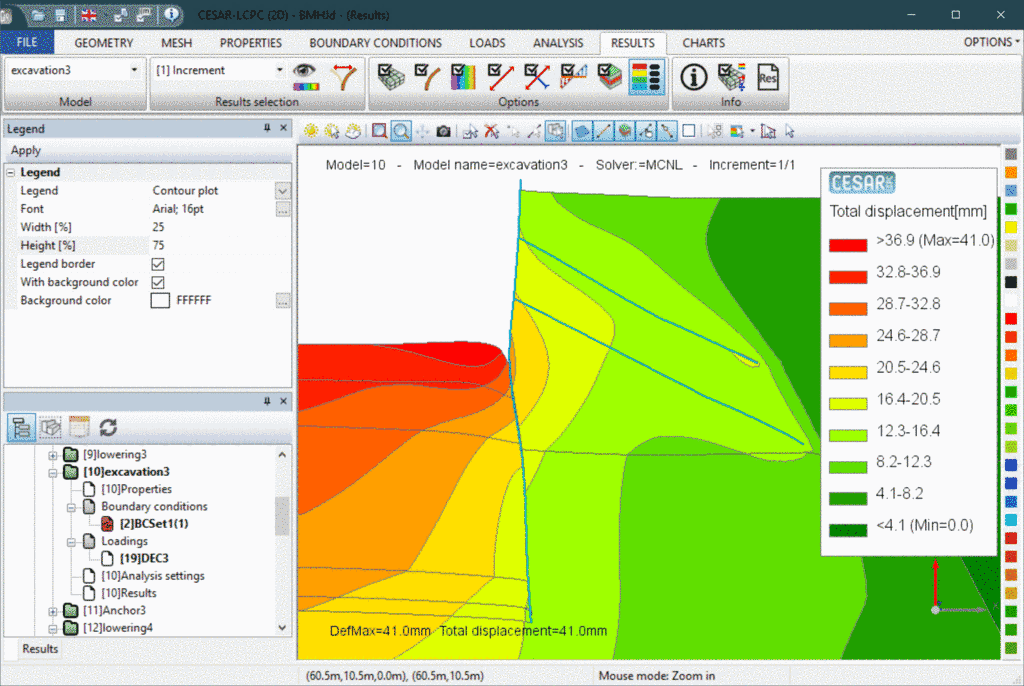The width and height of the screenshot is (1024, 686).
Task: Open the Info icon in ribbon
Action: click(x=694, y=77)
